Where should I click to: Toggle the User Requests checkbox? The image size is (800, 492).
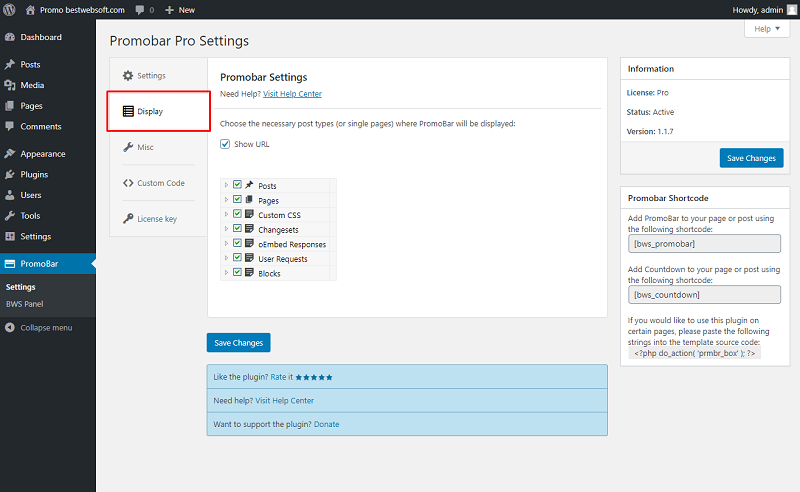point(237,257)
